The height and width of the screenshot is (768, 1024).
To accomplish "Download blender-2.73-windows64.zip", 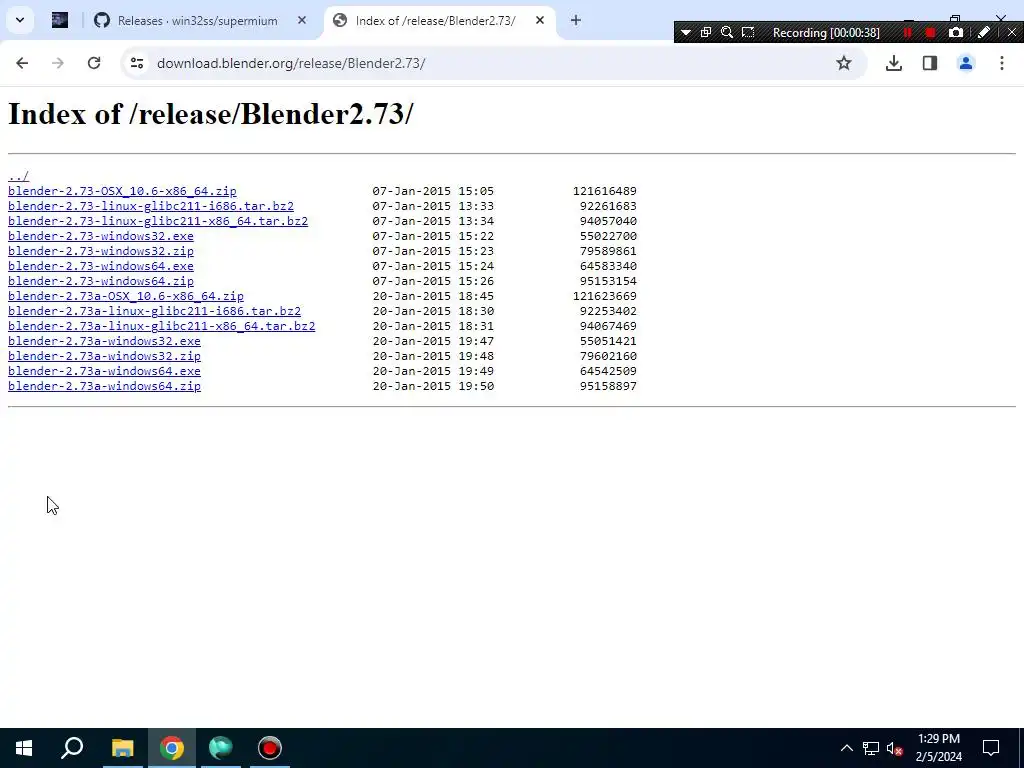I will pos(101,281).
